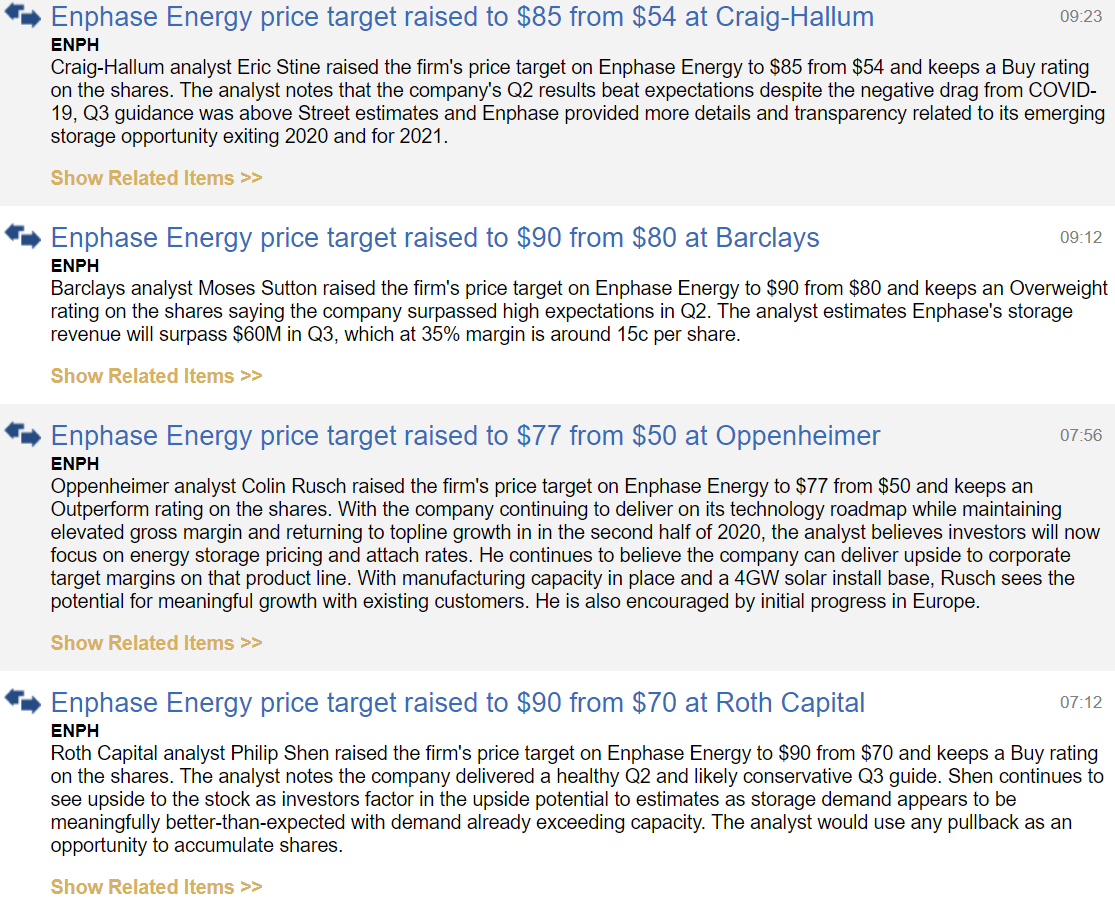1115x916 pixels.
Task: Click the ENPH ticker in the Craig-Hallum story
Action: (x=75, y=46)
